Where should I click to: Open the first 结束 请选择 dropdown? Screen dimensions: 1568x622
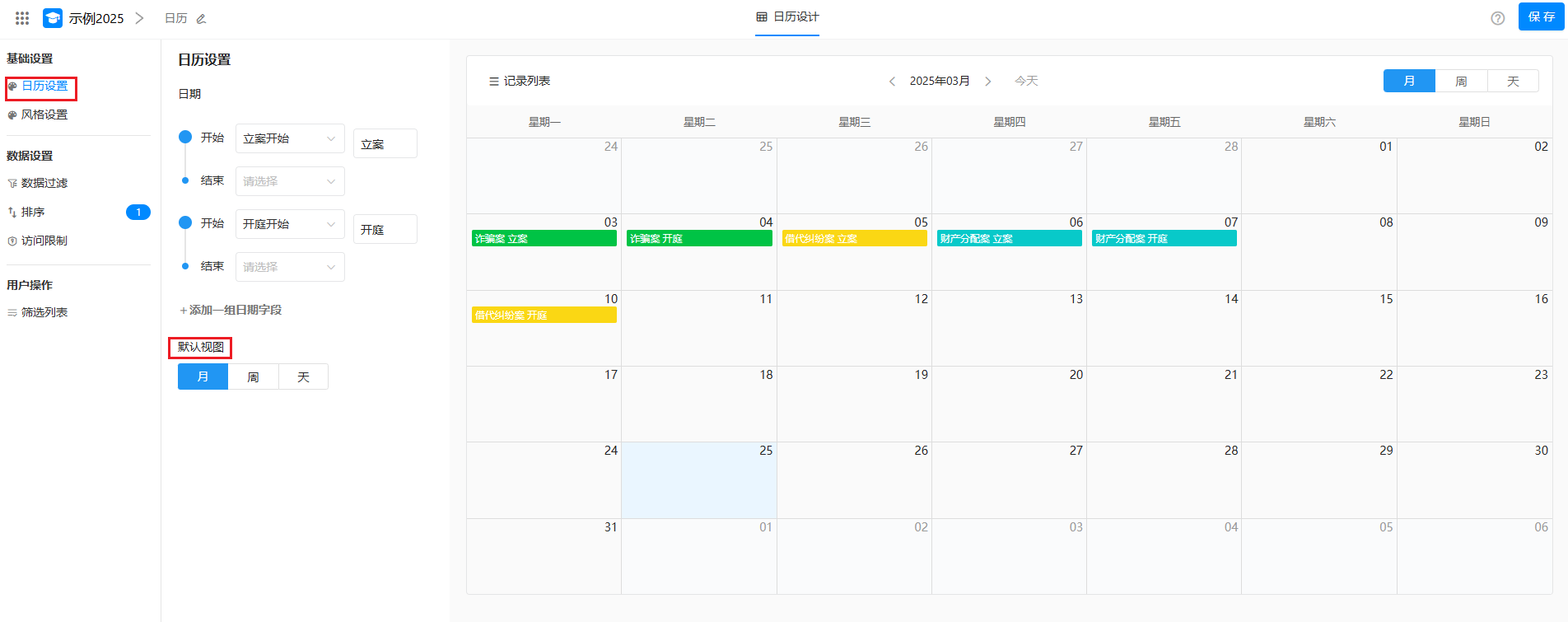pos(290,181)
